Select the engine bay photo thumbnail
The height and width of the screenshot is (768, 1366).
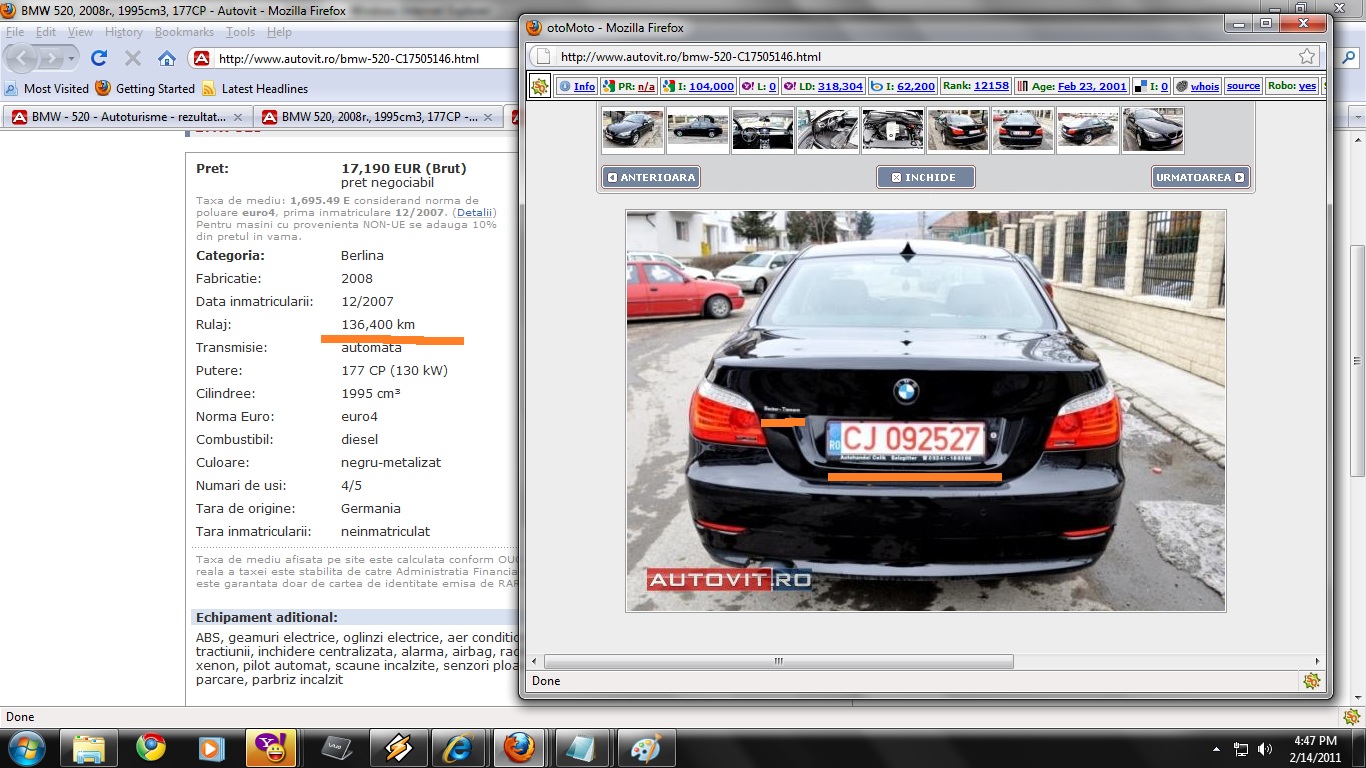point(892,130)
